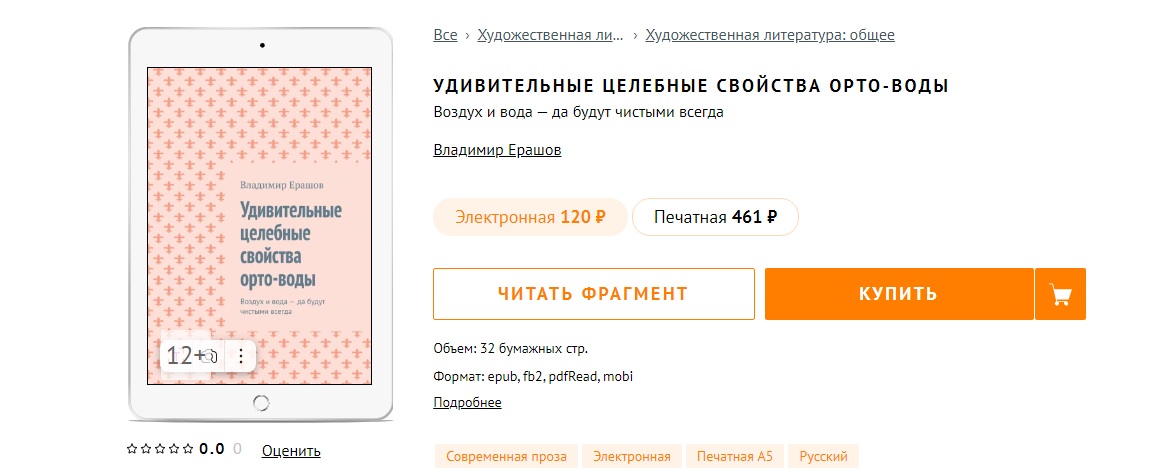
Task: Click the ЧИТАТЬ ФРАГМЕНТ button
Action: pos(594,294)
